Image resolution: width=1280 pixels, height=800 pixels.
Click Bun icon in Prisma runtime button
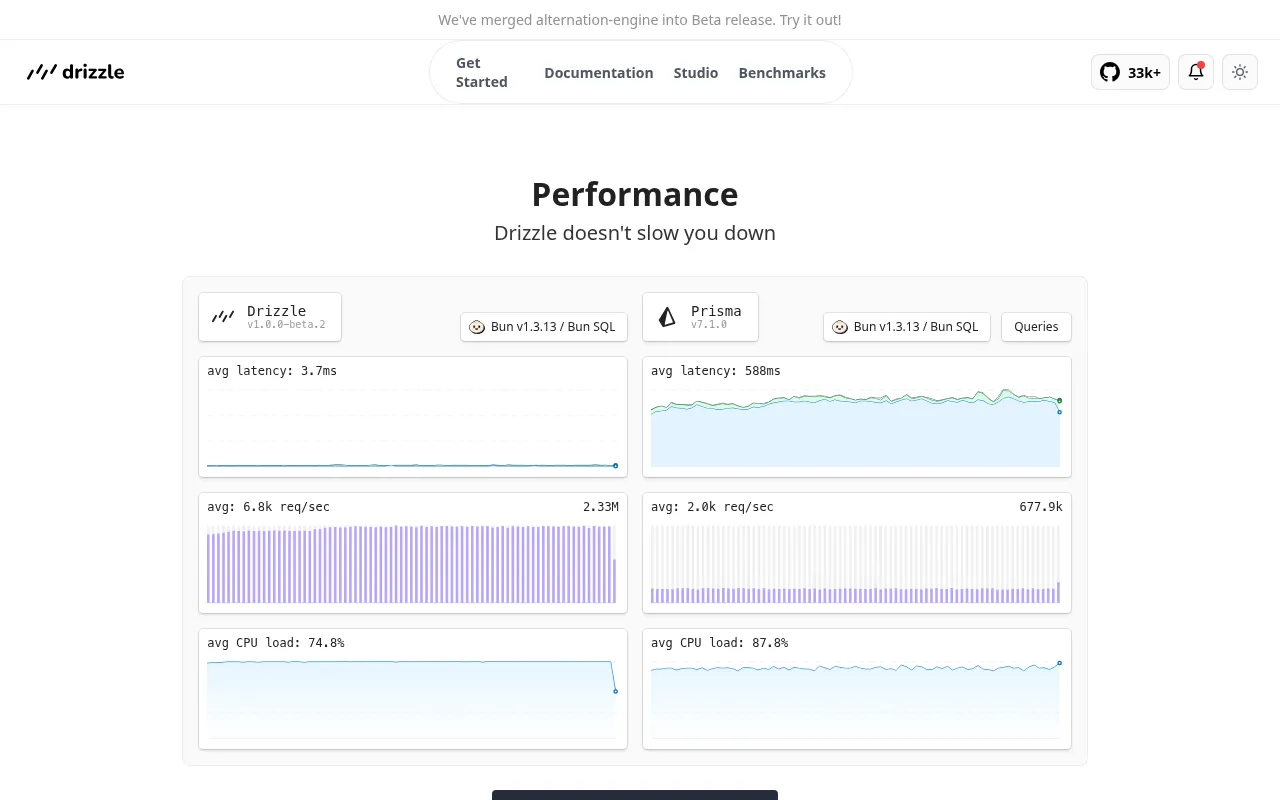pyautogui.click(x=840, y=327)
